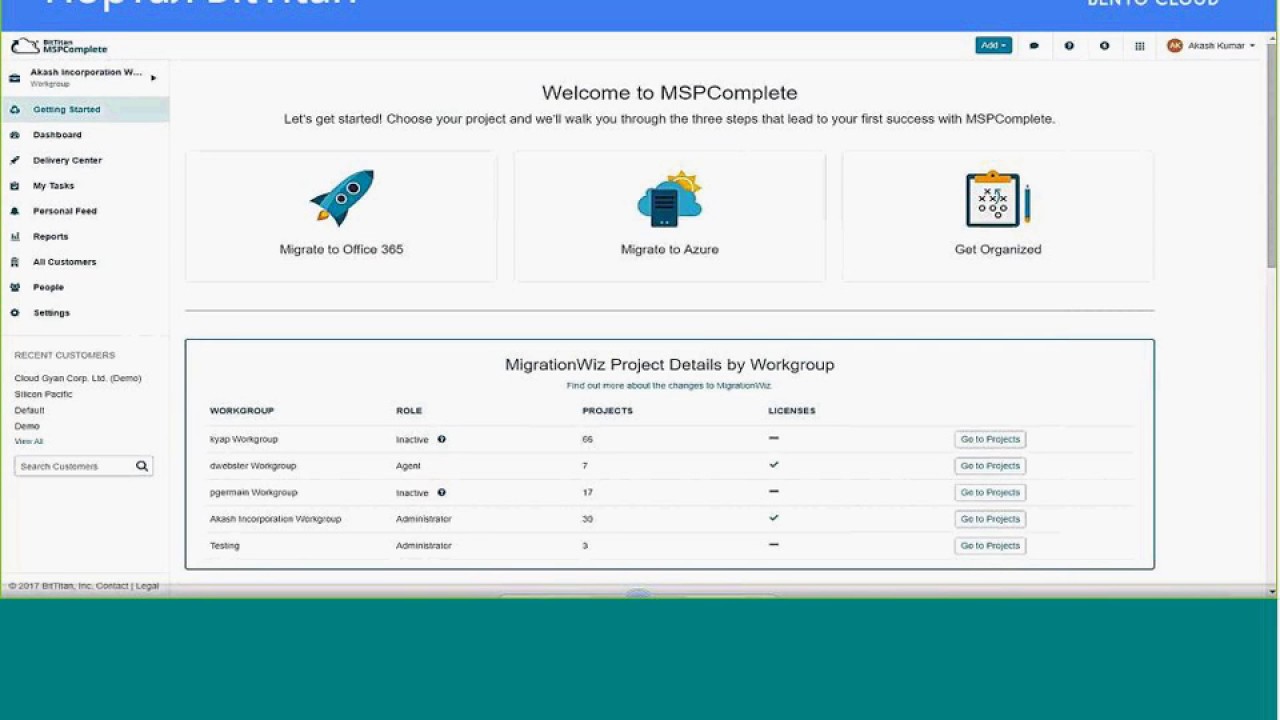The height and width of the screenshot is (720, 1280).
Task: Click the license checkmark in Akash Incorporation row
Action: point(774,518)
